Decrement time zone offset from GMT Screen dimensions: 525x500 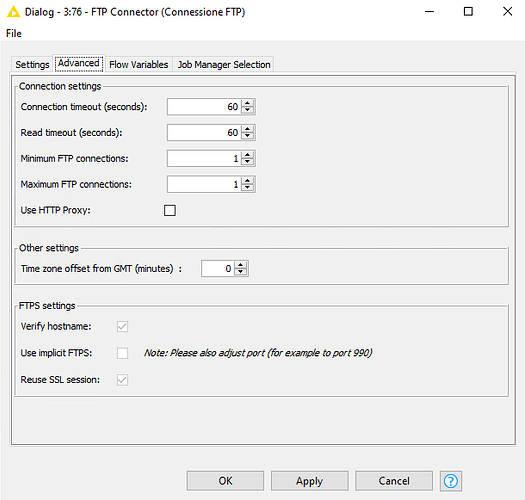[x=240, y=272]
